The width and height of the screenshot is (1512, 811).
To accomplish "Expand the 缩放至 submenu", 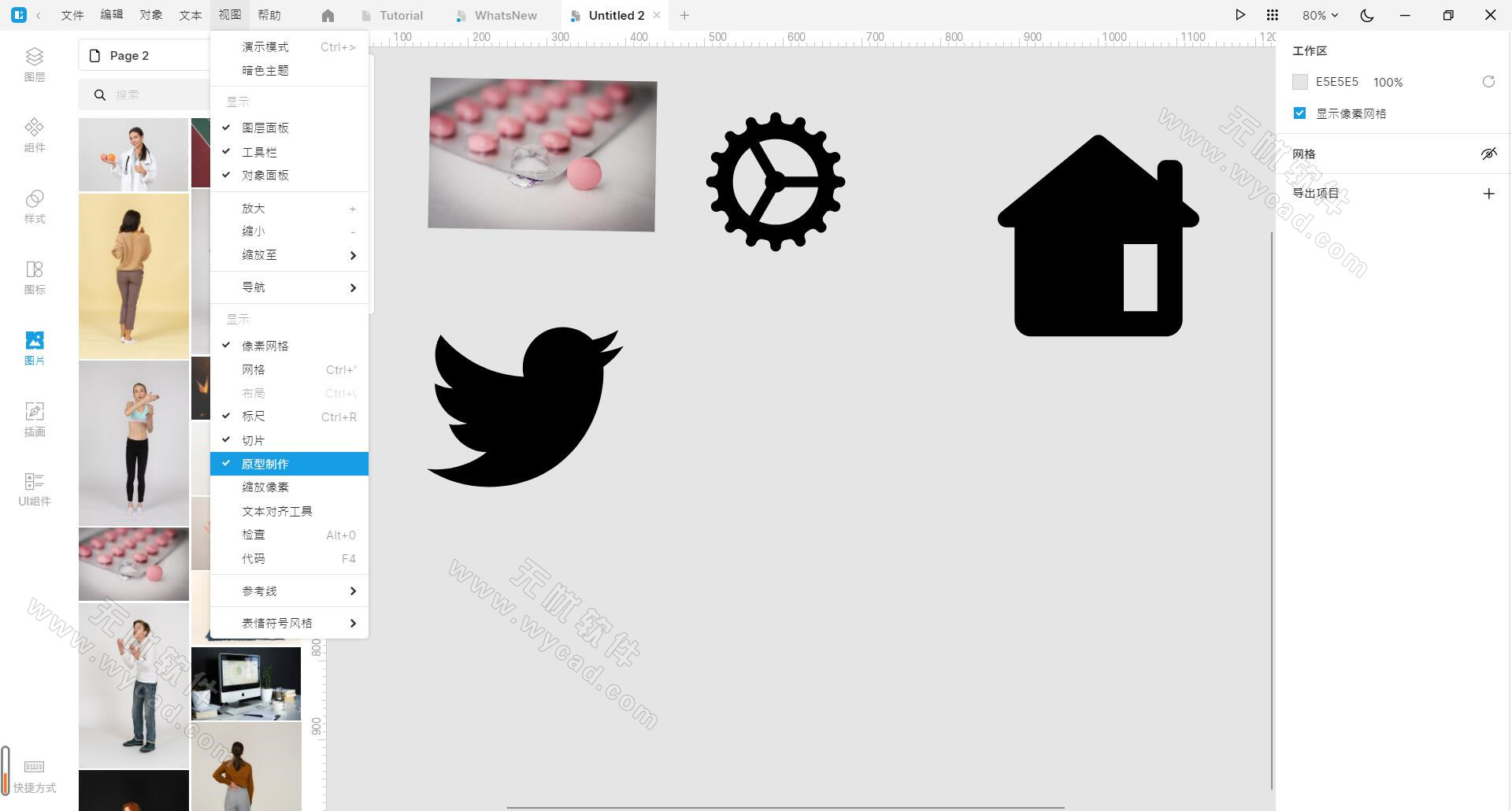I will pyautogui.click(x=260, y=254).
